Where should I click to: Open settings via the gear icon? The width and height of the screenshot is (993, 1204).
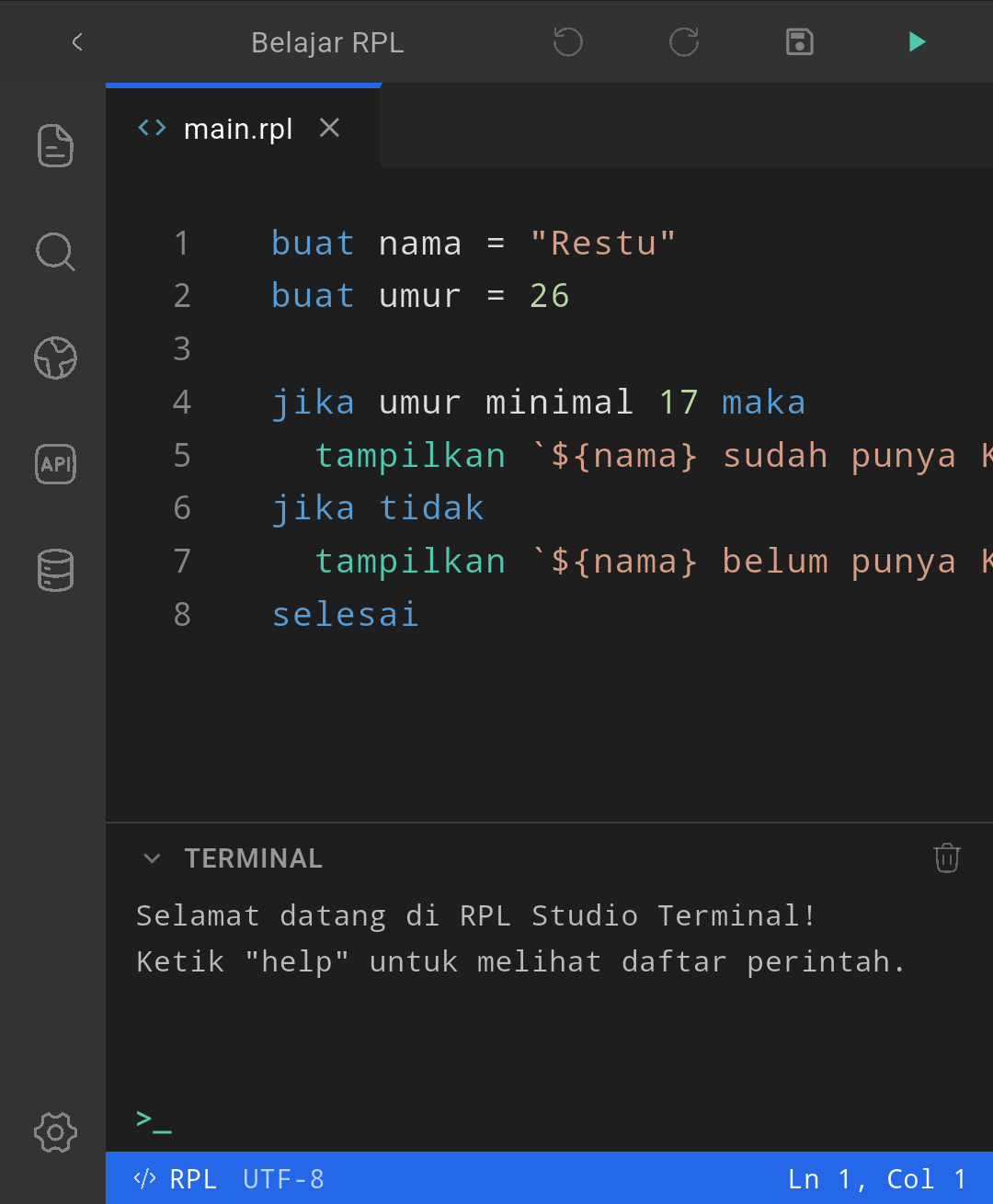tap(55, 1132)
